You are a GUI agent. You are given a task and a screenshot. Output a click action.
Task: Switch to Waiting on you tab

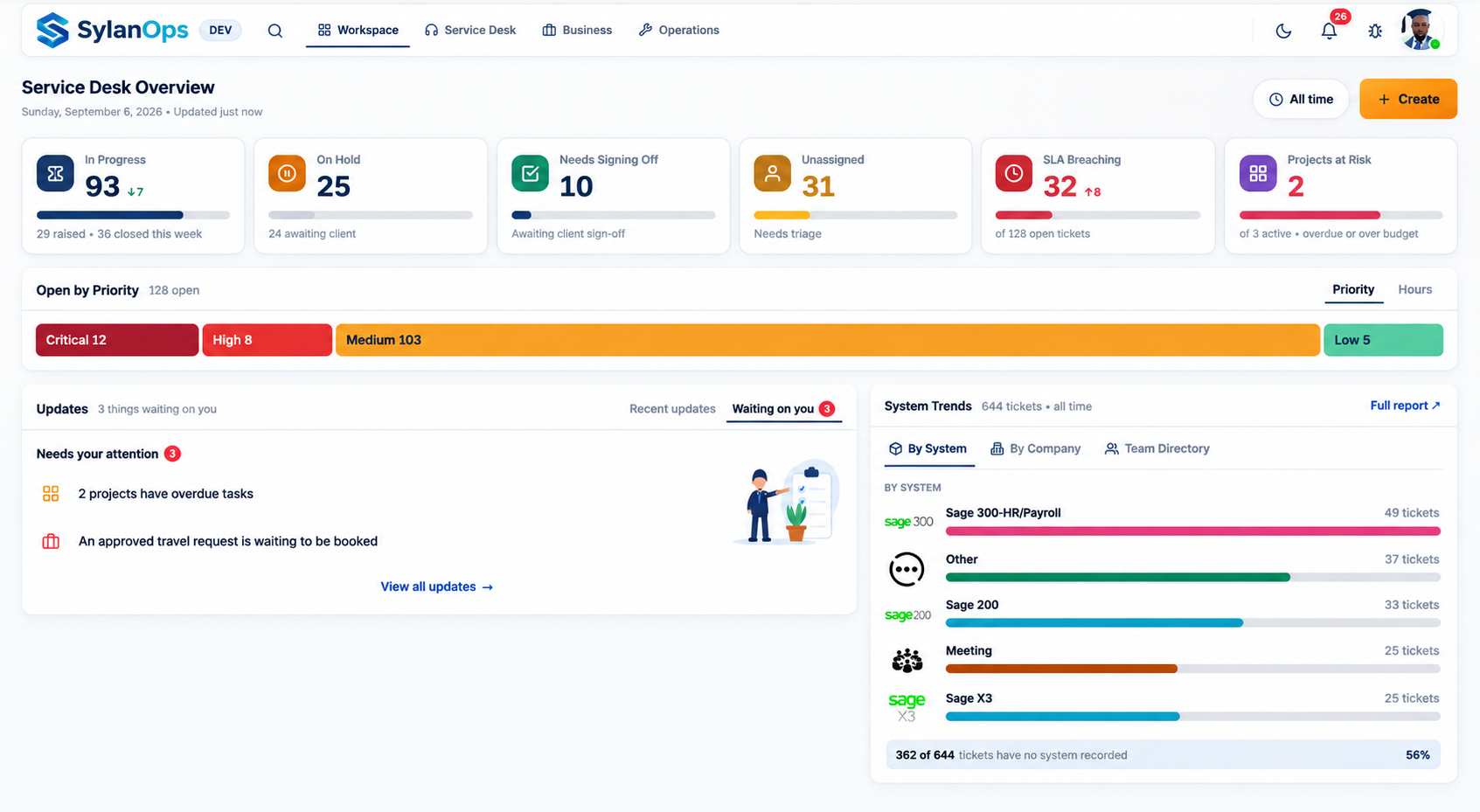pyautogui.click(x=783, y=409)
